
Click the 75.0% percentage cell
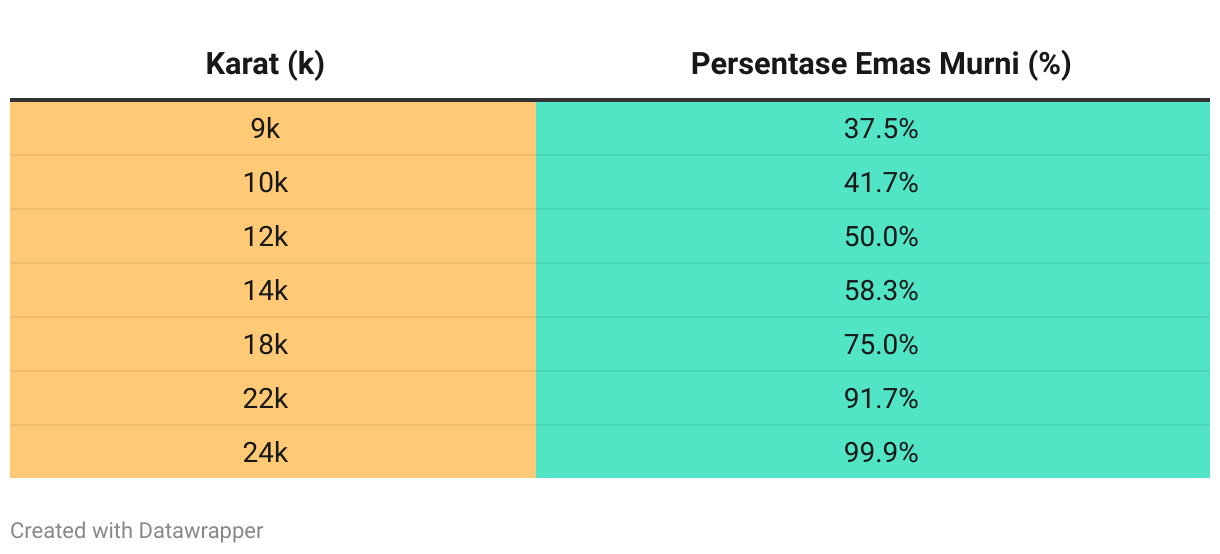pos(873,345)
